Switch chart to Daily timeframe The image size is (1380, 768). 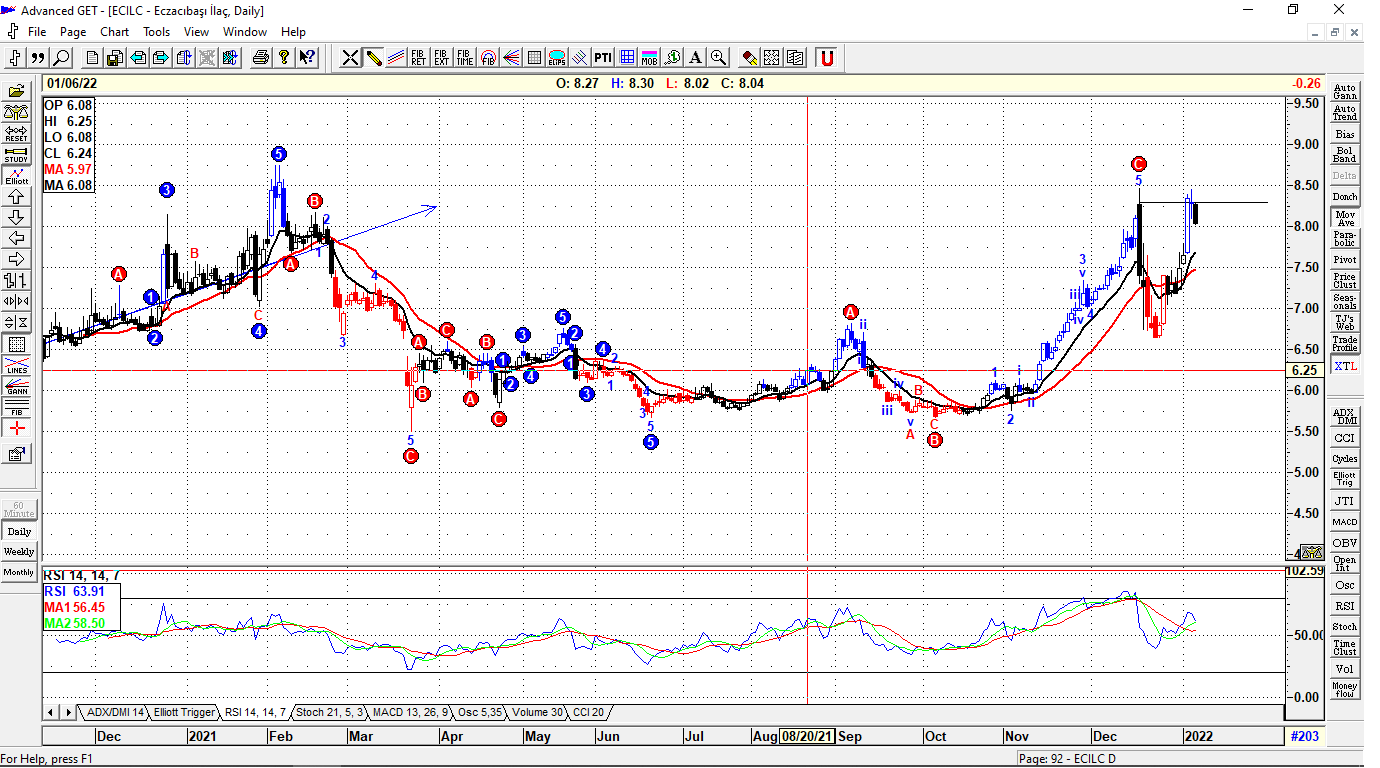19,532
